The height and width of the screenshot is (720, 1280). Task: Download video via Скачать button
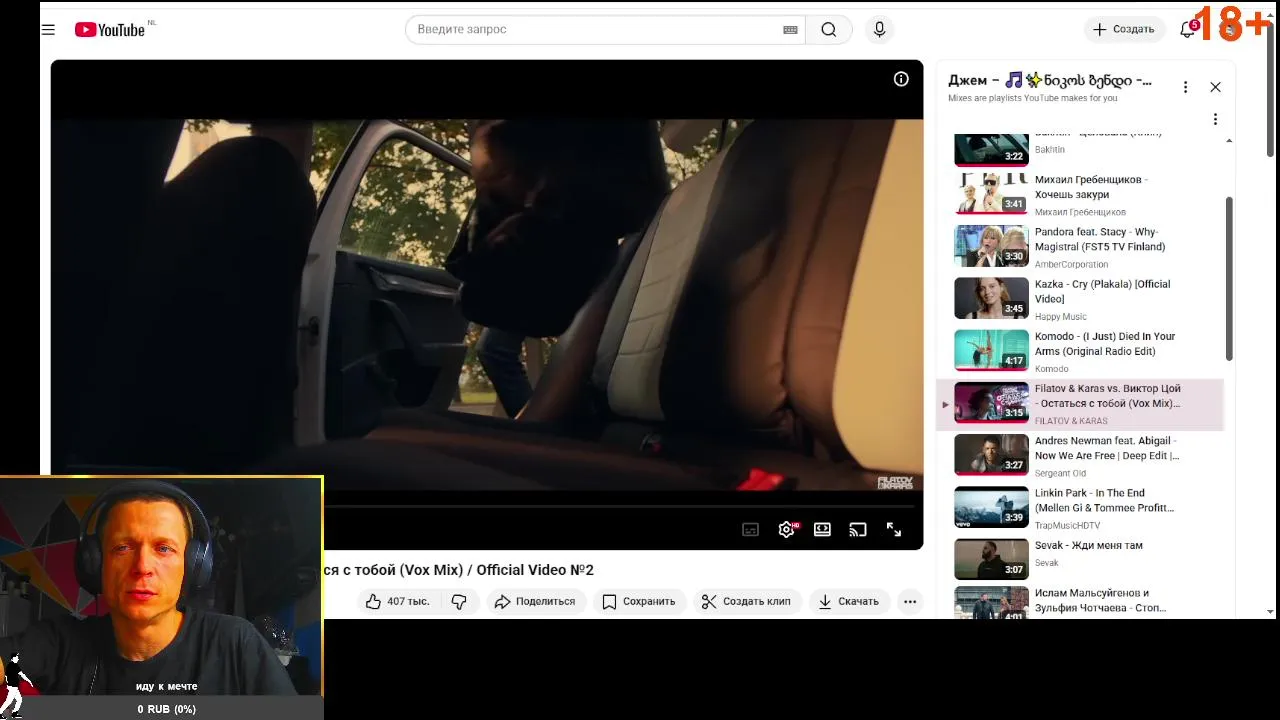(848, 601)
